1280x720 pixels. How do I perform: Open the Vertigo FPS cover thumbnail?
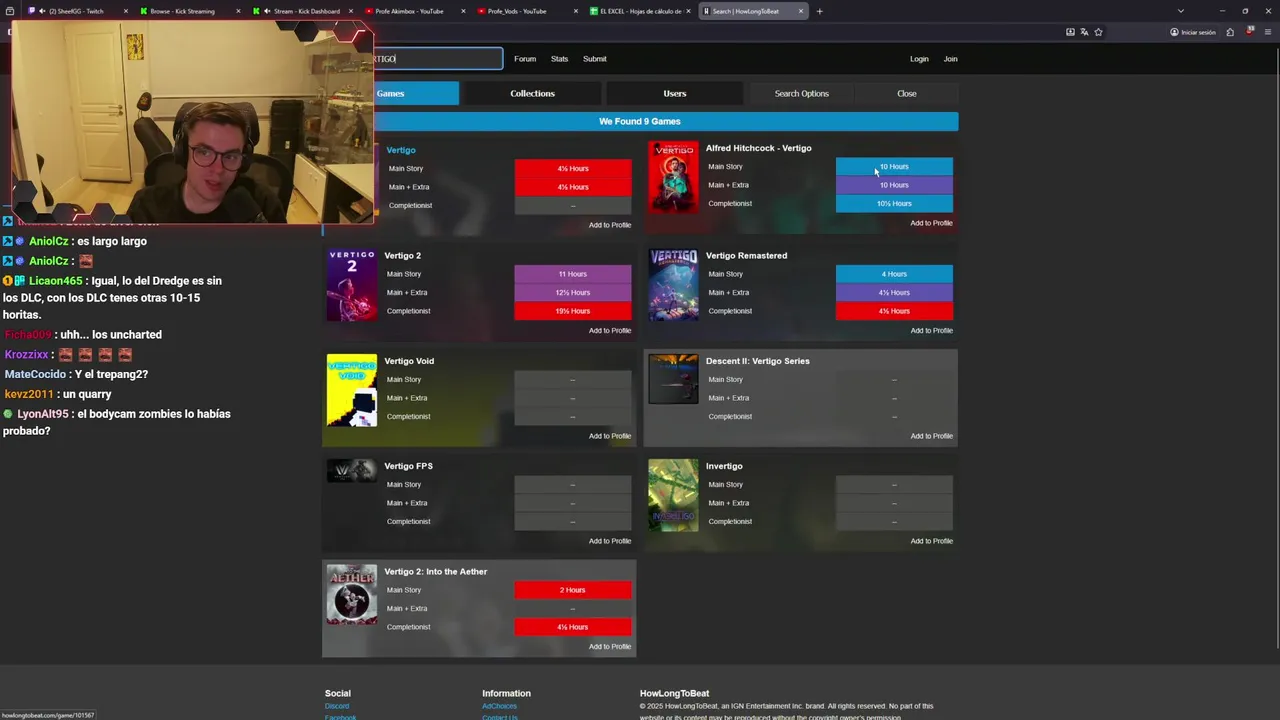(352, 471)
